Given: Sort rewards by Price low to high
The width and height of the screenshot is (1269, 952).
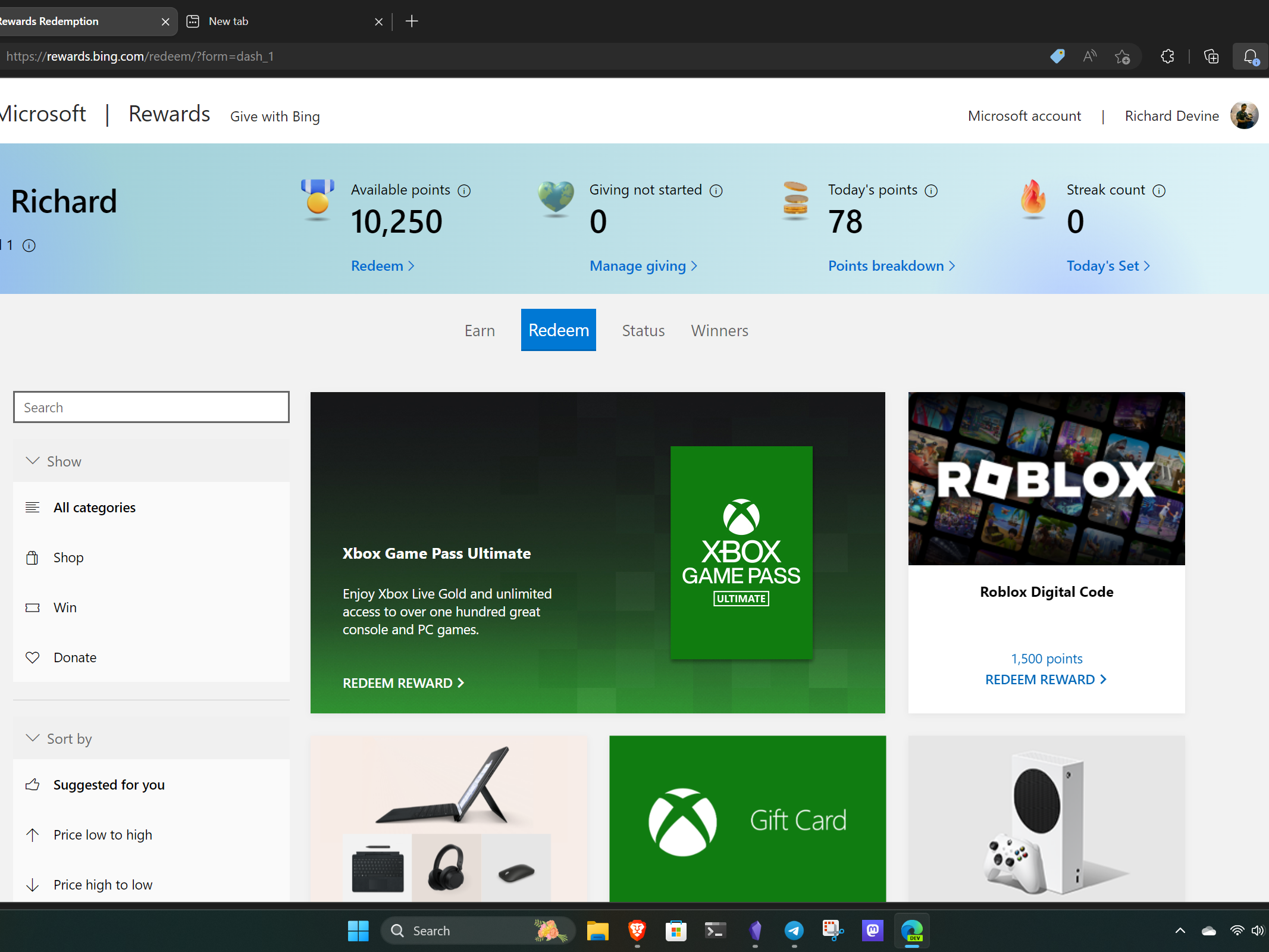Looking at the screenshot, I should pyautogui.click(x=102, y=835).
